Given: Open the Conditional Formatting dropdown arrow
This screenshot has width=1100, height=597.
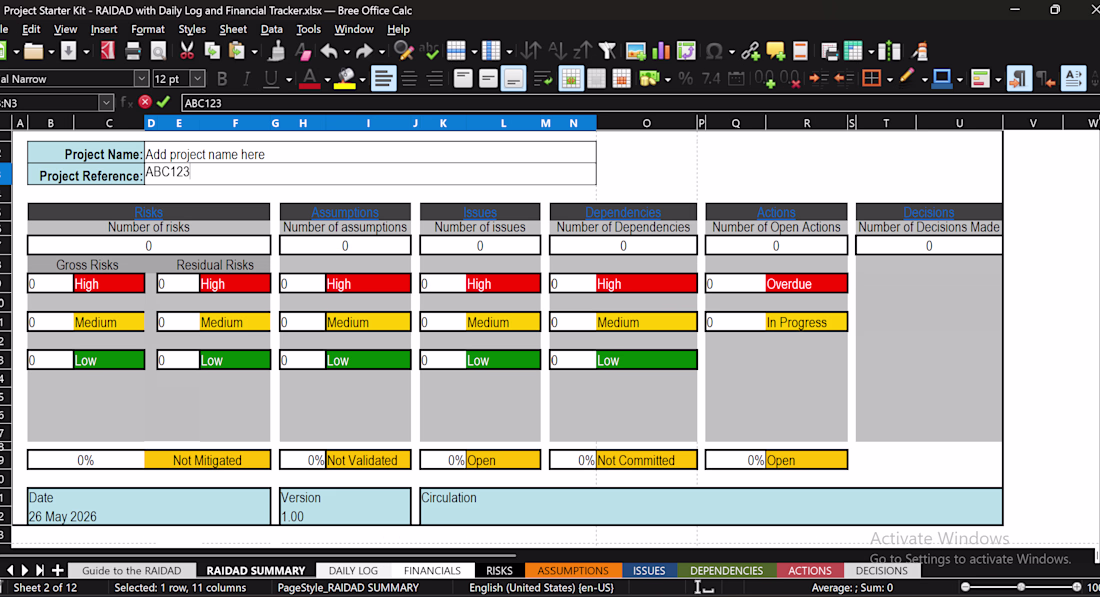Looking at the screenshot, I should click(998, 79).
